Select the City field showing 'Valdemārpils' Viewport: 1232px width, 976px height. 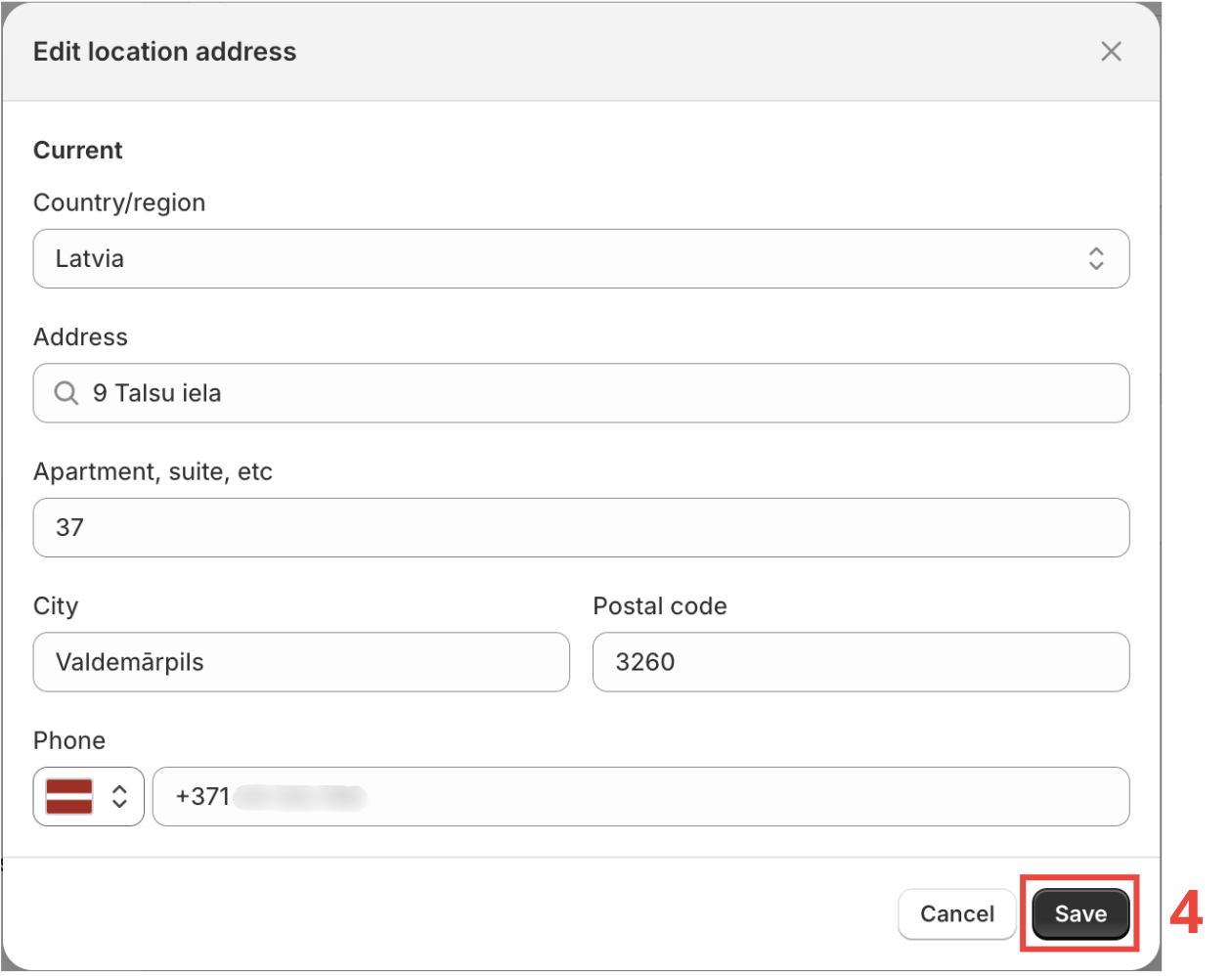[x=301, y=662]
